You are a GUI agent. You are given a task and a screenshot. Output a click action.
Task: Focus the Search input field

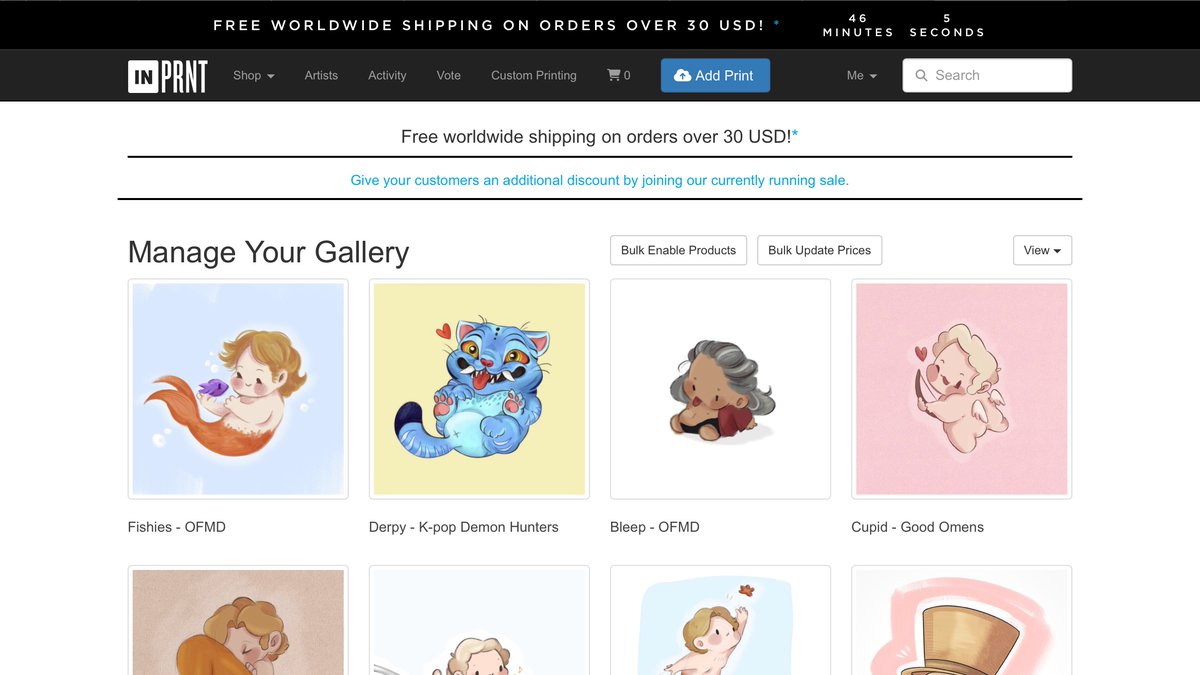click(987, 75)
